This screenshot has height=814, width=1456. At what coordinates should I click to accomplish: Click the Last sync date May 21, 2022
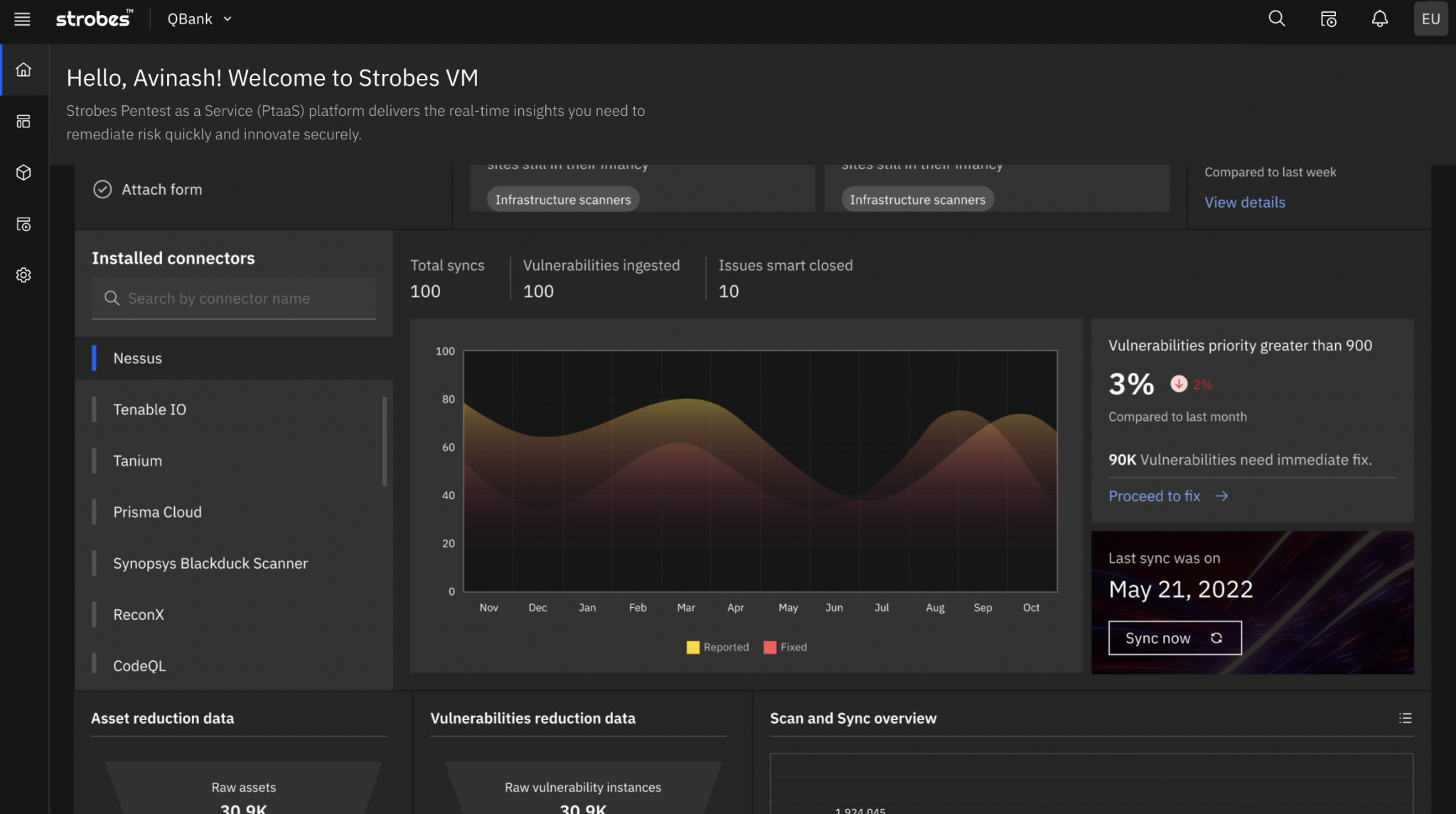click(x=1180, y=589)
